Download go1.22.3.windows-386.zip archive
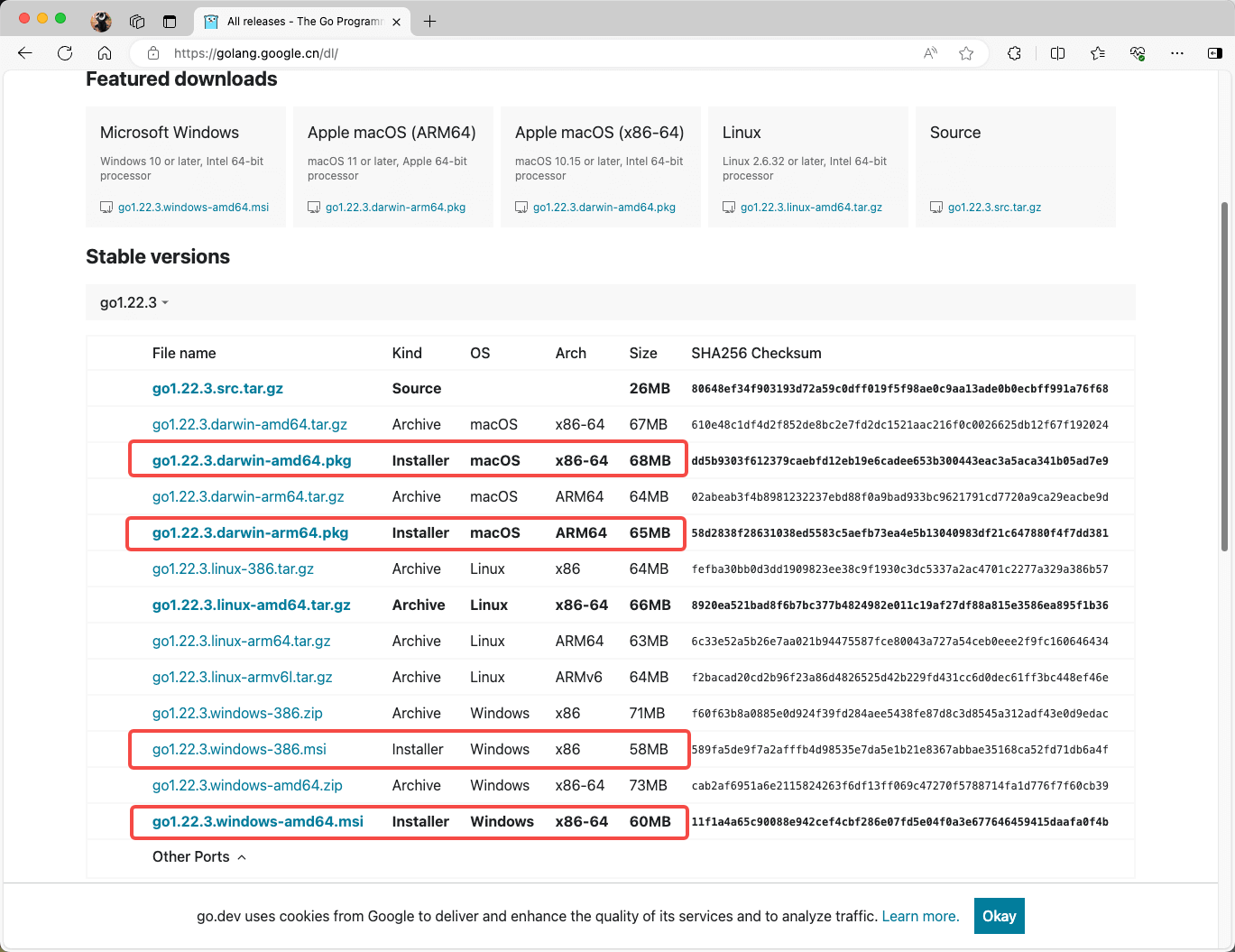 237,713
